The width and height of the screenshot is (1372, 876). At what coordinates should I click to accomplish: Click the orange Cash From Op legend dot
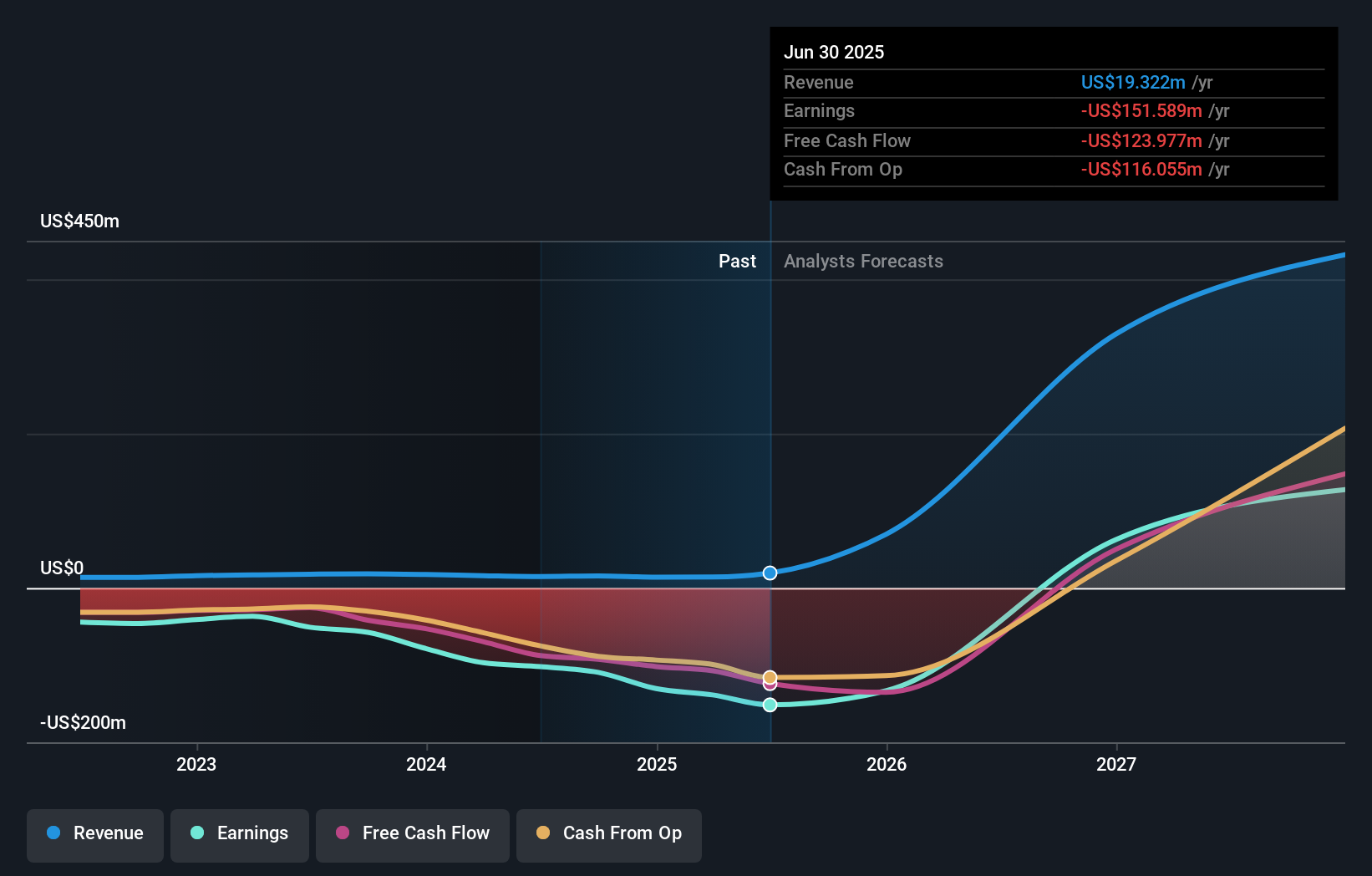coord(543,833)
